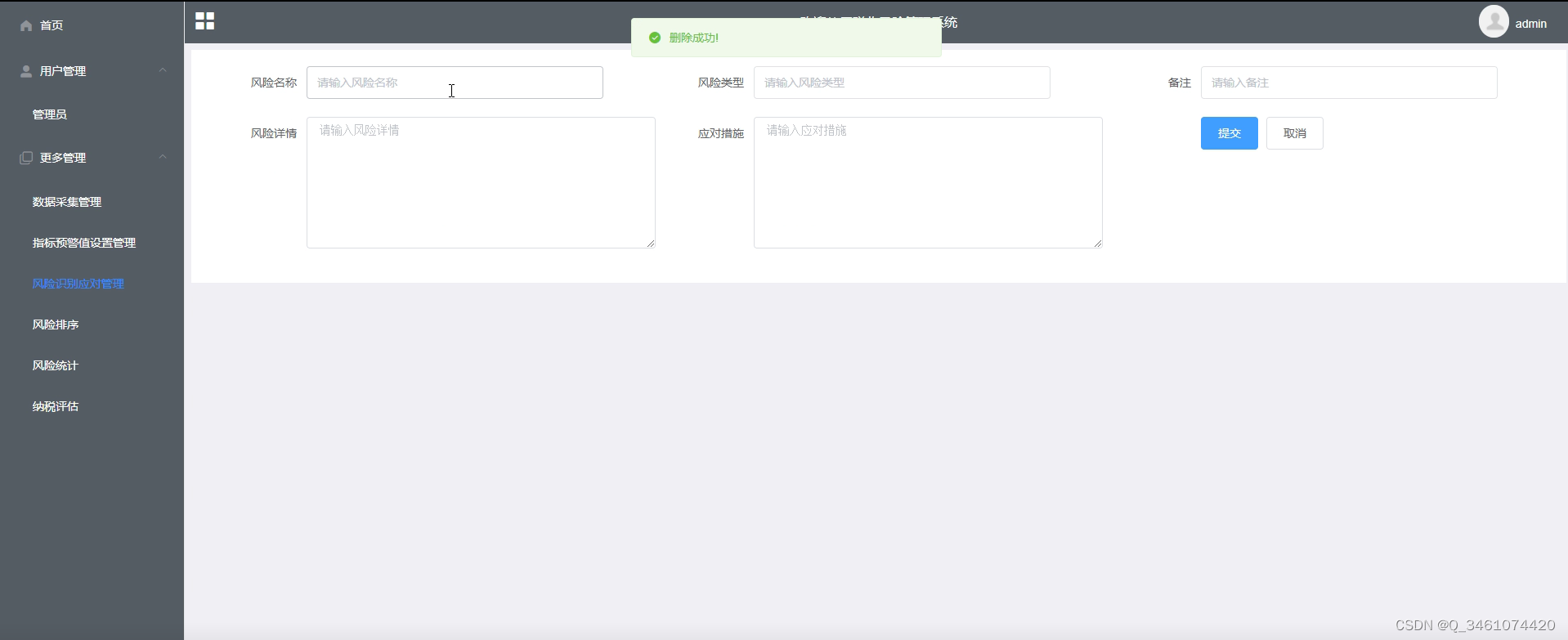Click the 风险详情 textarea resize handle
This screenshot has height=640, width=1568.
tap(651, 244)
